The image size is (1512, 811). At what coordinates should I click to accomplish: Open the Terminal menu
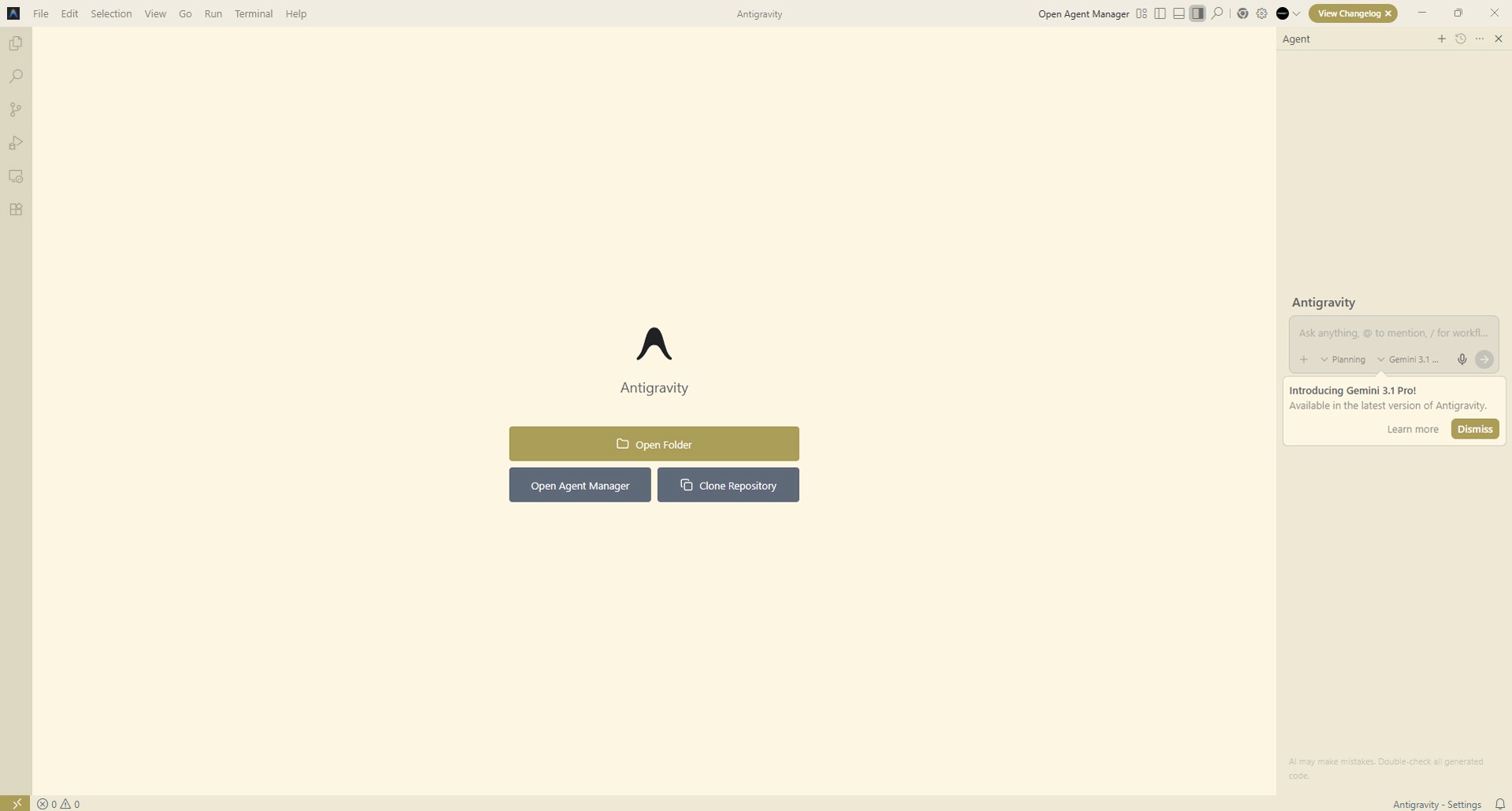254,13
